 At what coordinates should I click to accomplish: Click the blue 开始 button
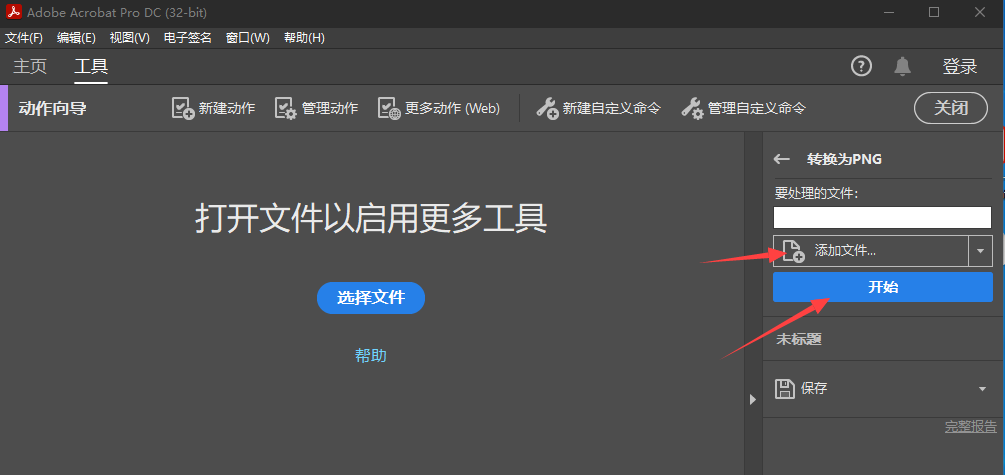pyautogui.click(x=882, y=287)
